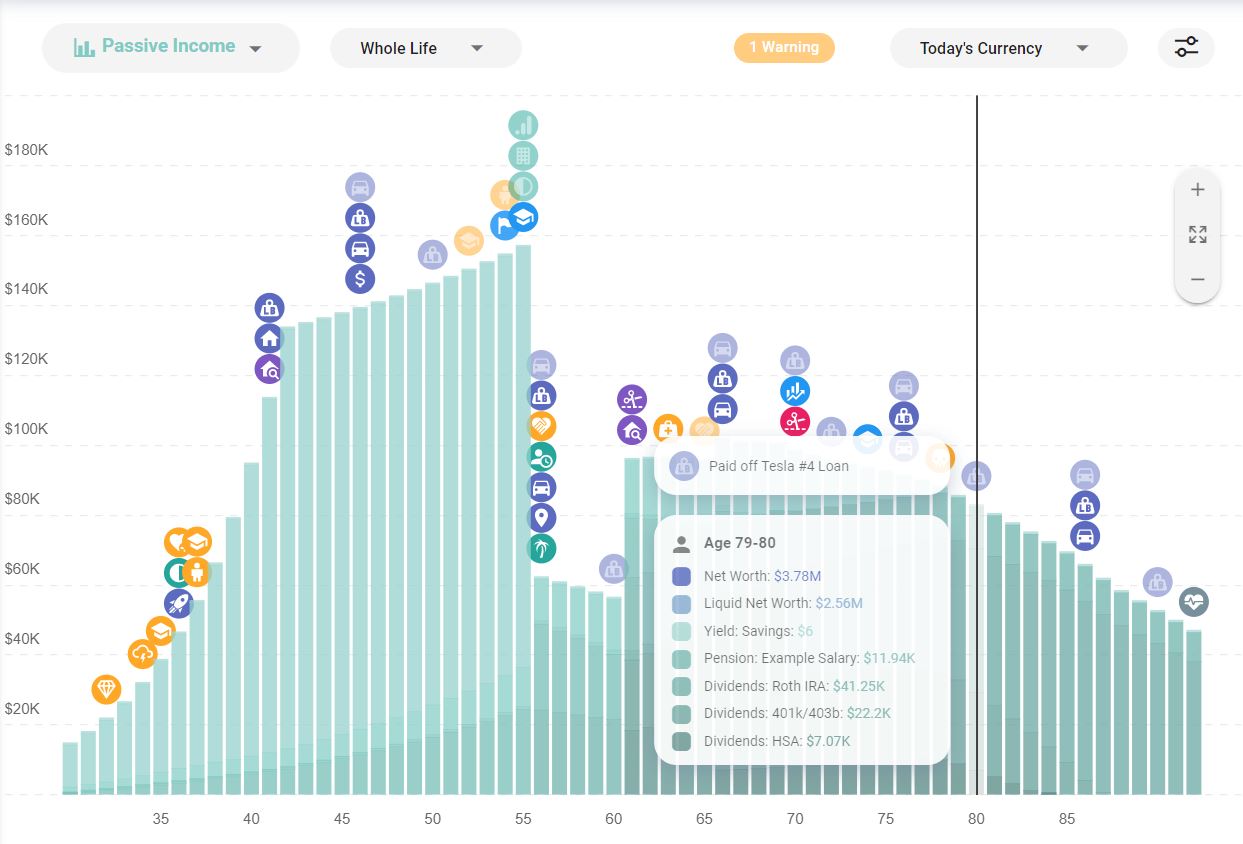Click the 1 Warning badge
Viewport: 1243px width, 844px height.
pyautogui.click(x=784, y=47)
